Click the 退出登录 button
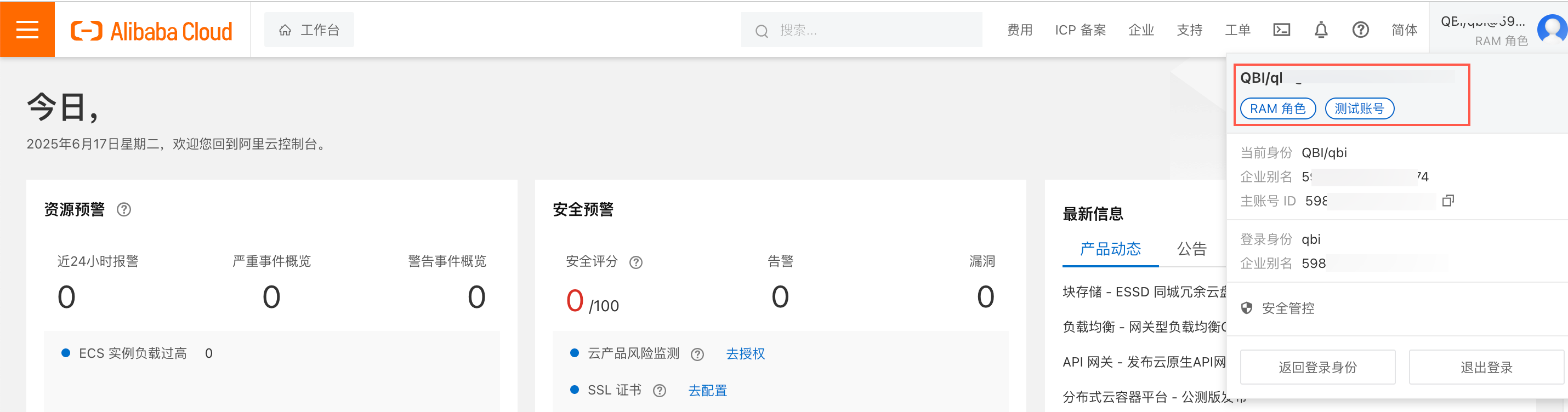 tap(1486, 367)
